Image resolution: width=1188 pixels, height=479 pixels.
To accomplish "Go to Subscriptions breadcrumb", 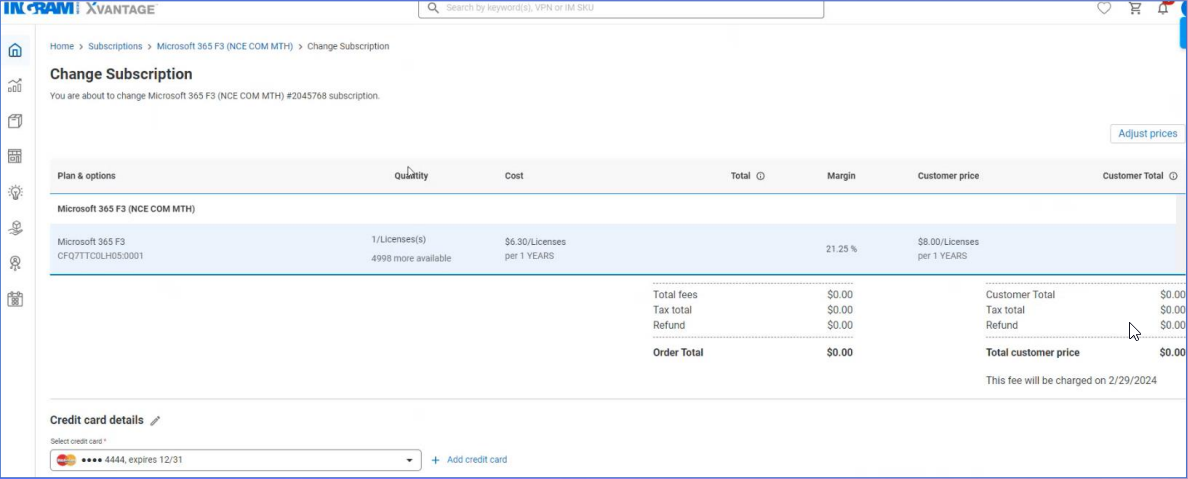I will [115, 46].
